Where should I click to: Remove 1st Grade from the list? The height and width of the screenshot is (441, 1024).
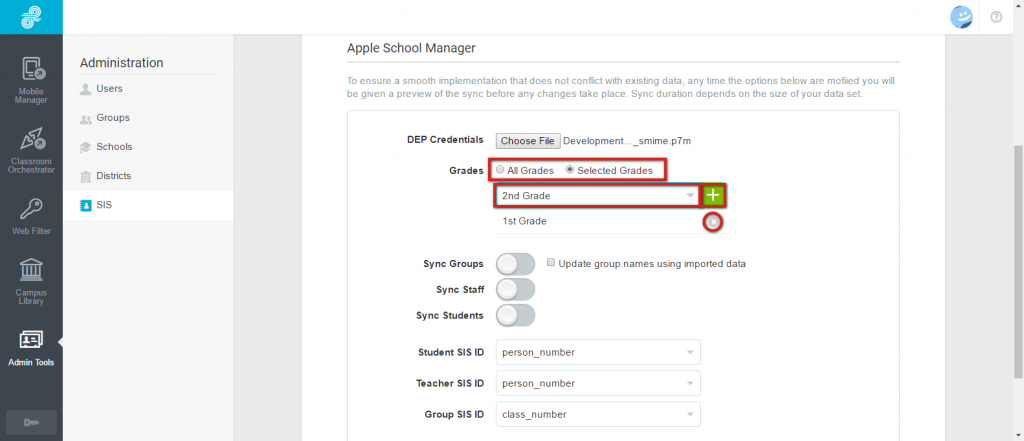pos(714,222)
